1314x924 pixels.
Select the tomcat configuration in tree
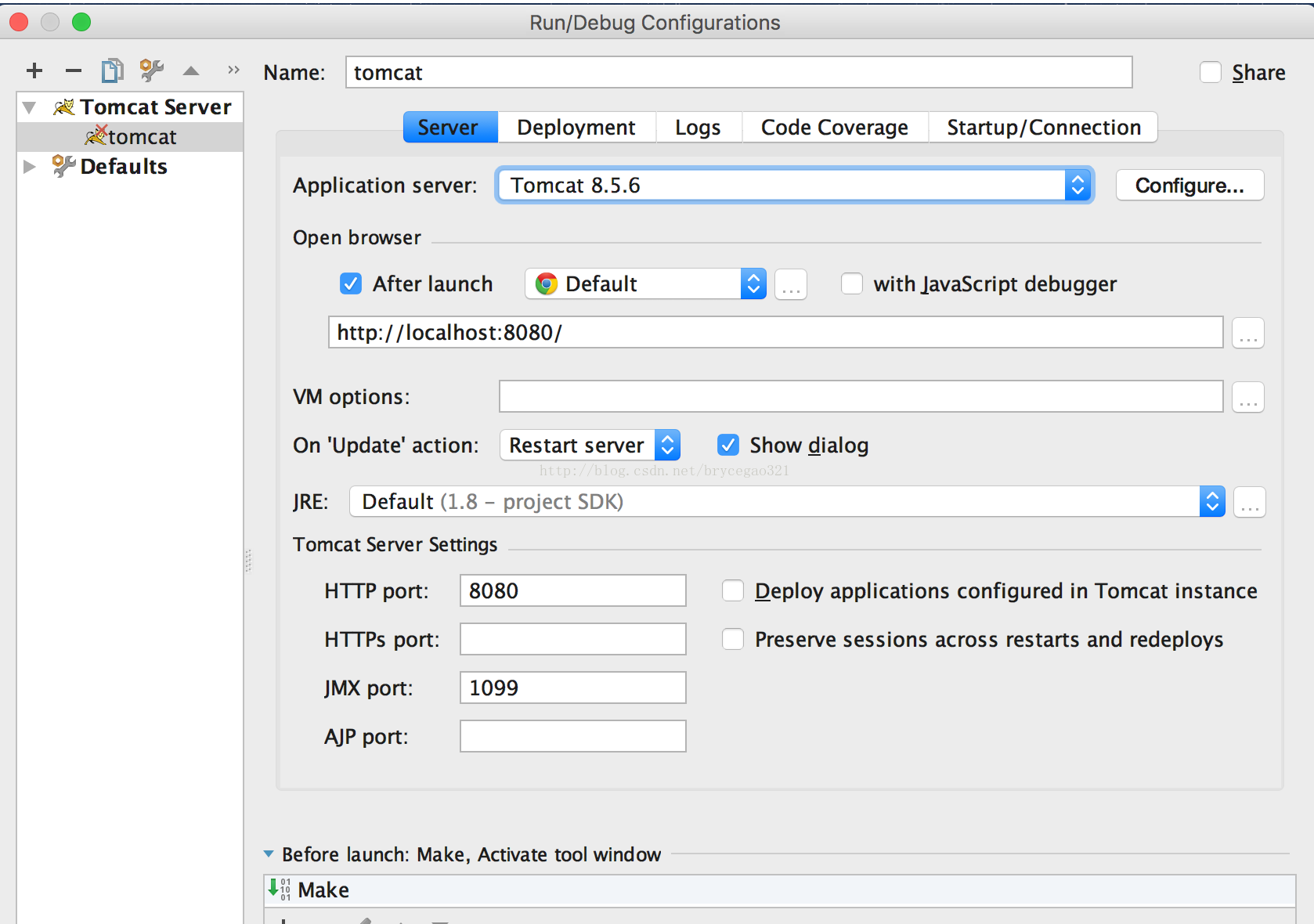[130, 137]
